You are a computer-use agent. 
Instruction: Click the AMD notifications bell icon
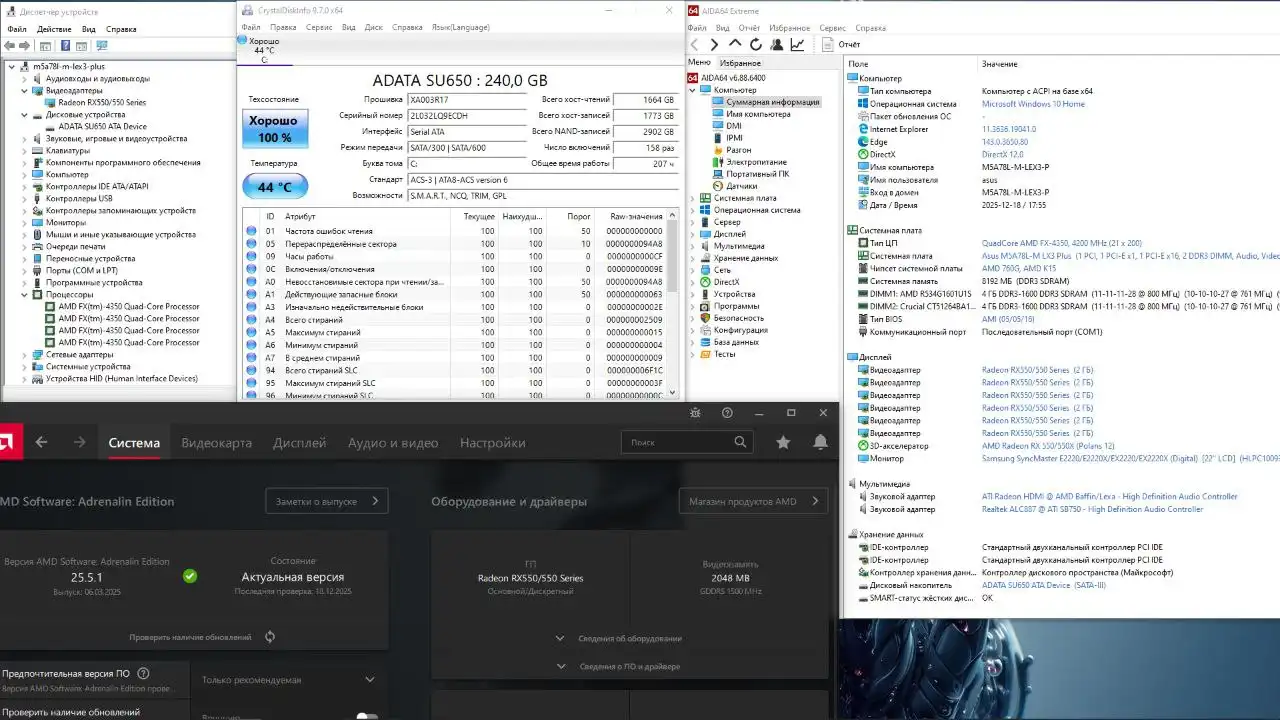click(x=820, y=442)
